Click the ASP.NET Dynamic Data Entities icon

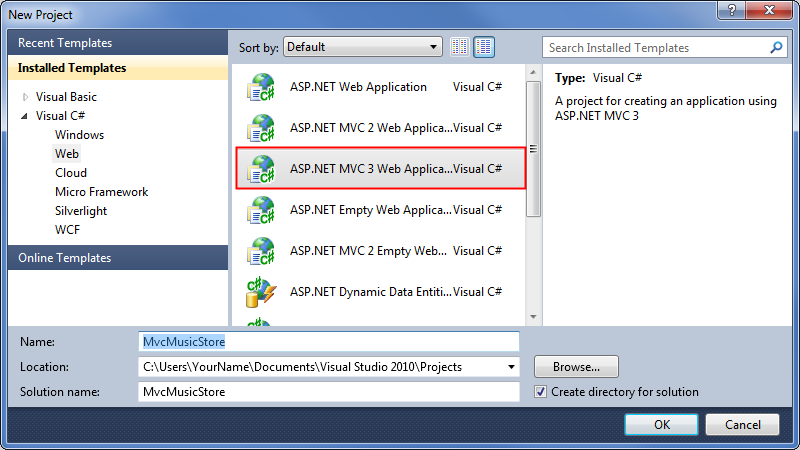click(x=261, y=292)
